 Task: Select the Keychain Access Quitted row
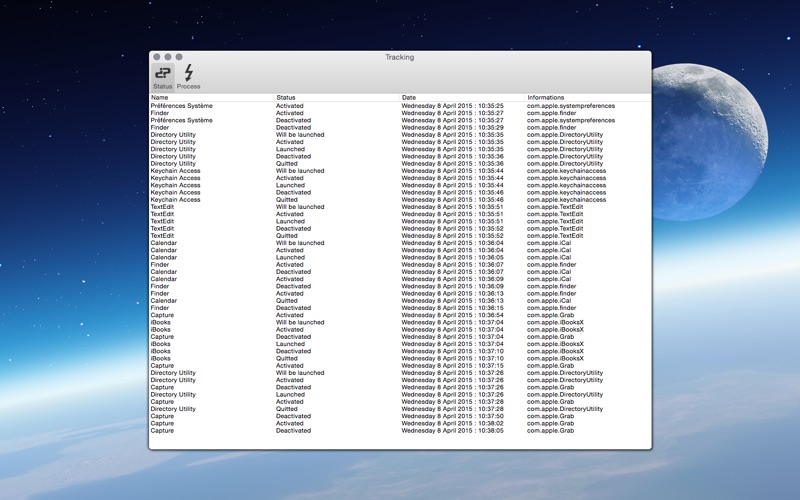coord(400,199)
